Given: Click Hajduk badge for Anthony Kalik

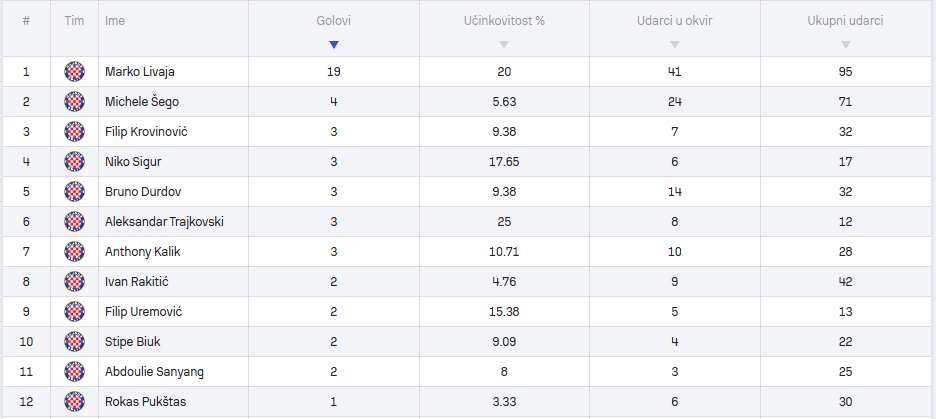Looking at the screenshot, I should tap(75, 252).
